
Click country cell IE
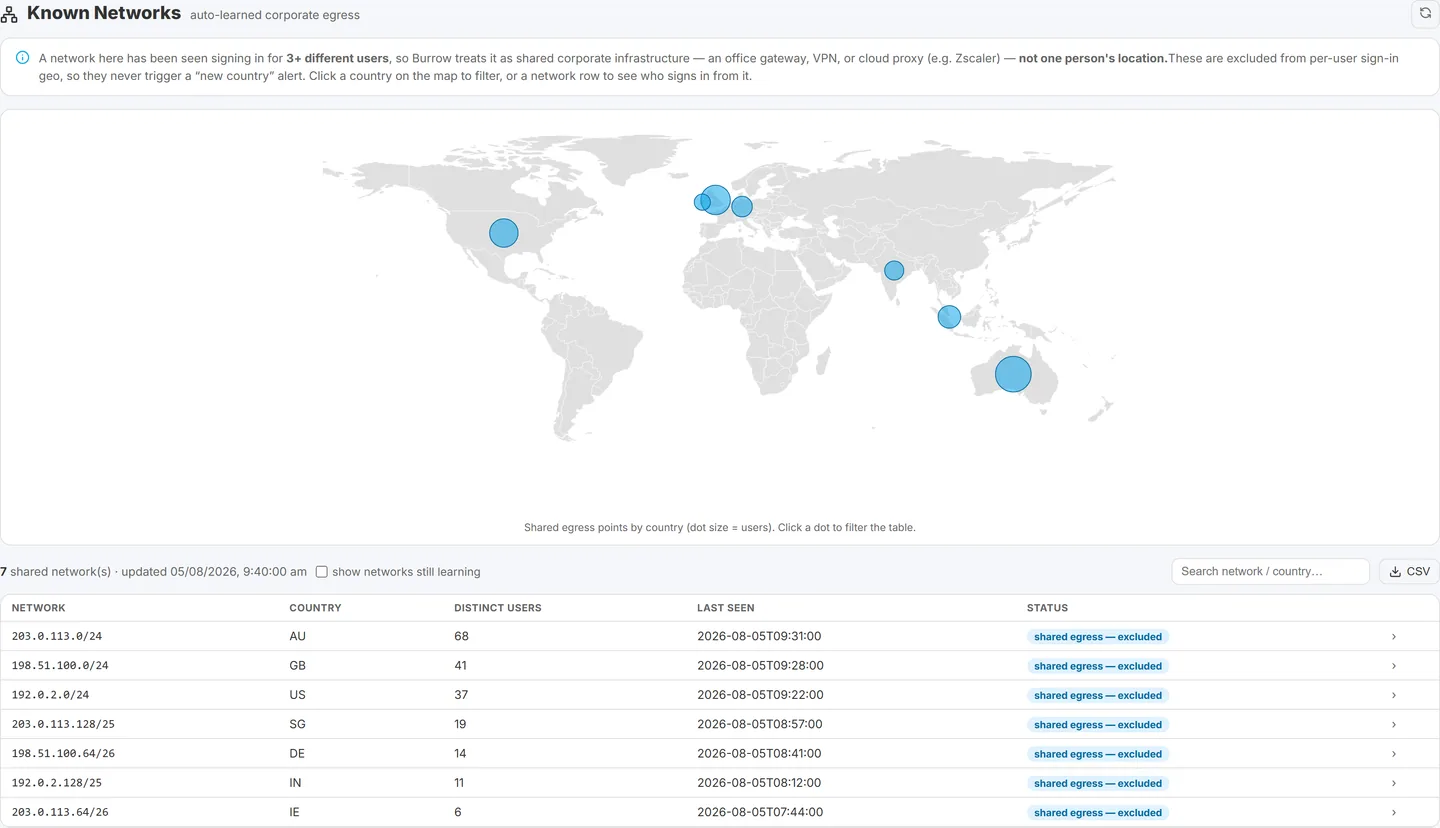click(x=295, y=812)
